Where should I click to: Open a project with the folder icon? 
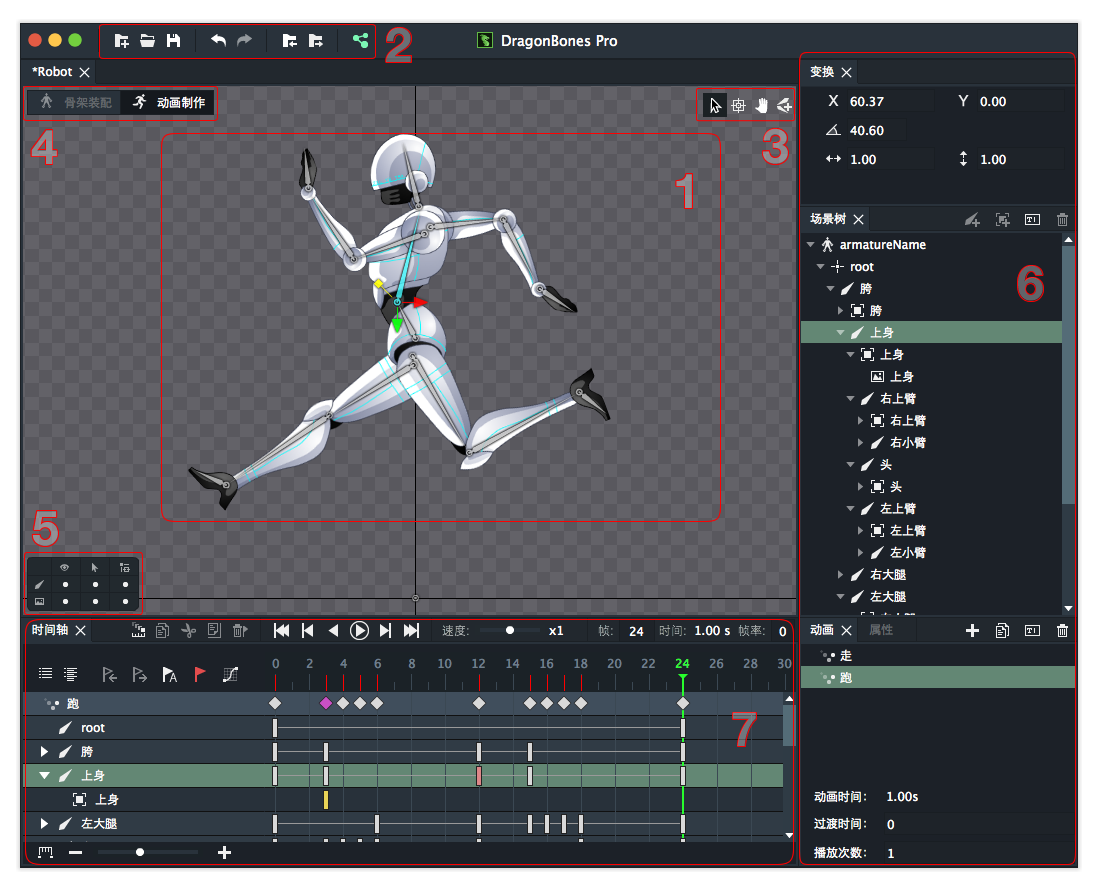click(x=147, y=41)
